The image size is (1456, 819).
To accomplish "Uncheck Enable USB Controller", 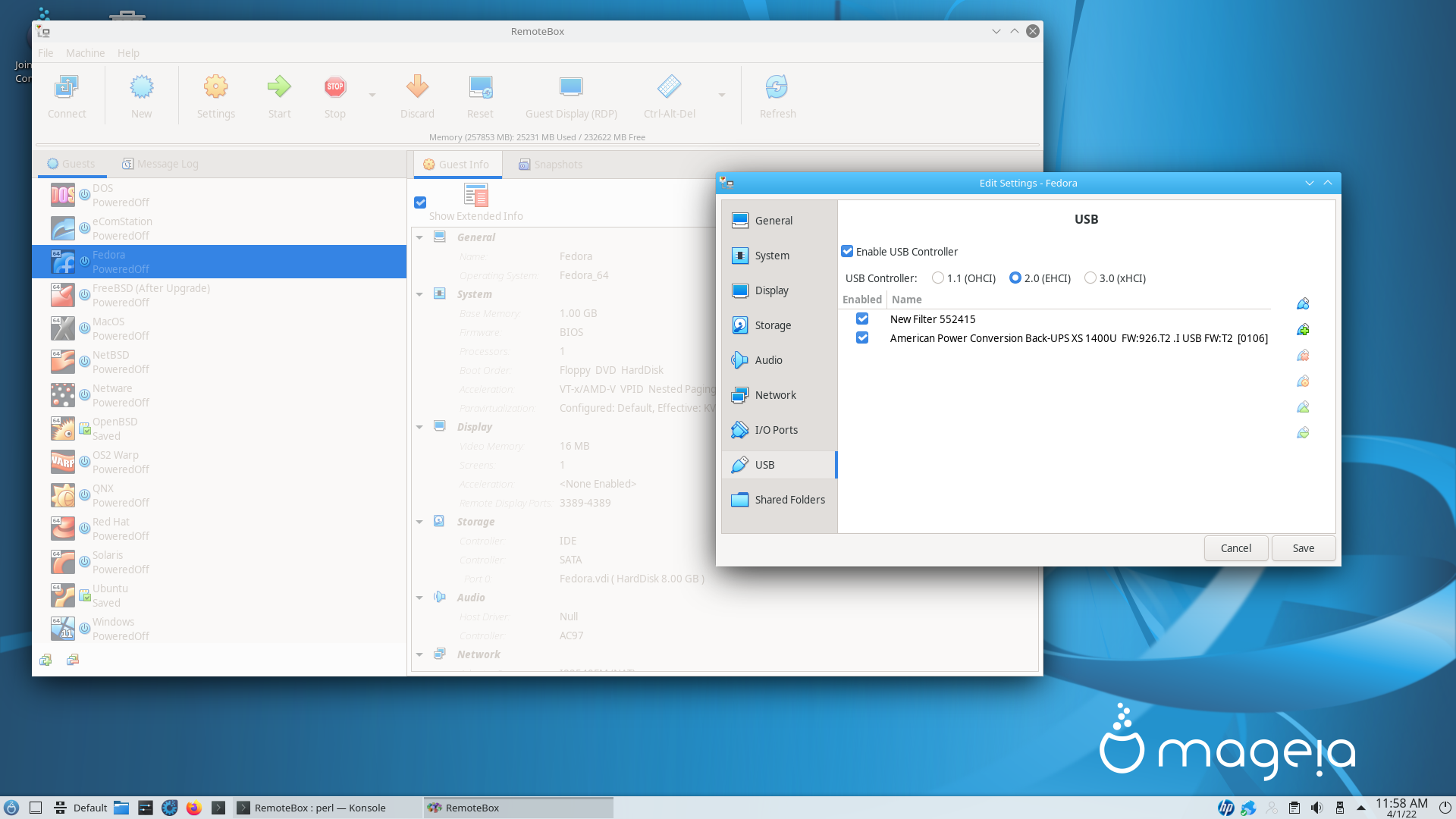I will (847, 251).
